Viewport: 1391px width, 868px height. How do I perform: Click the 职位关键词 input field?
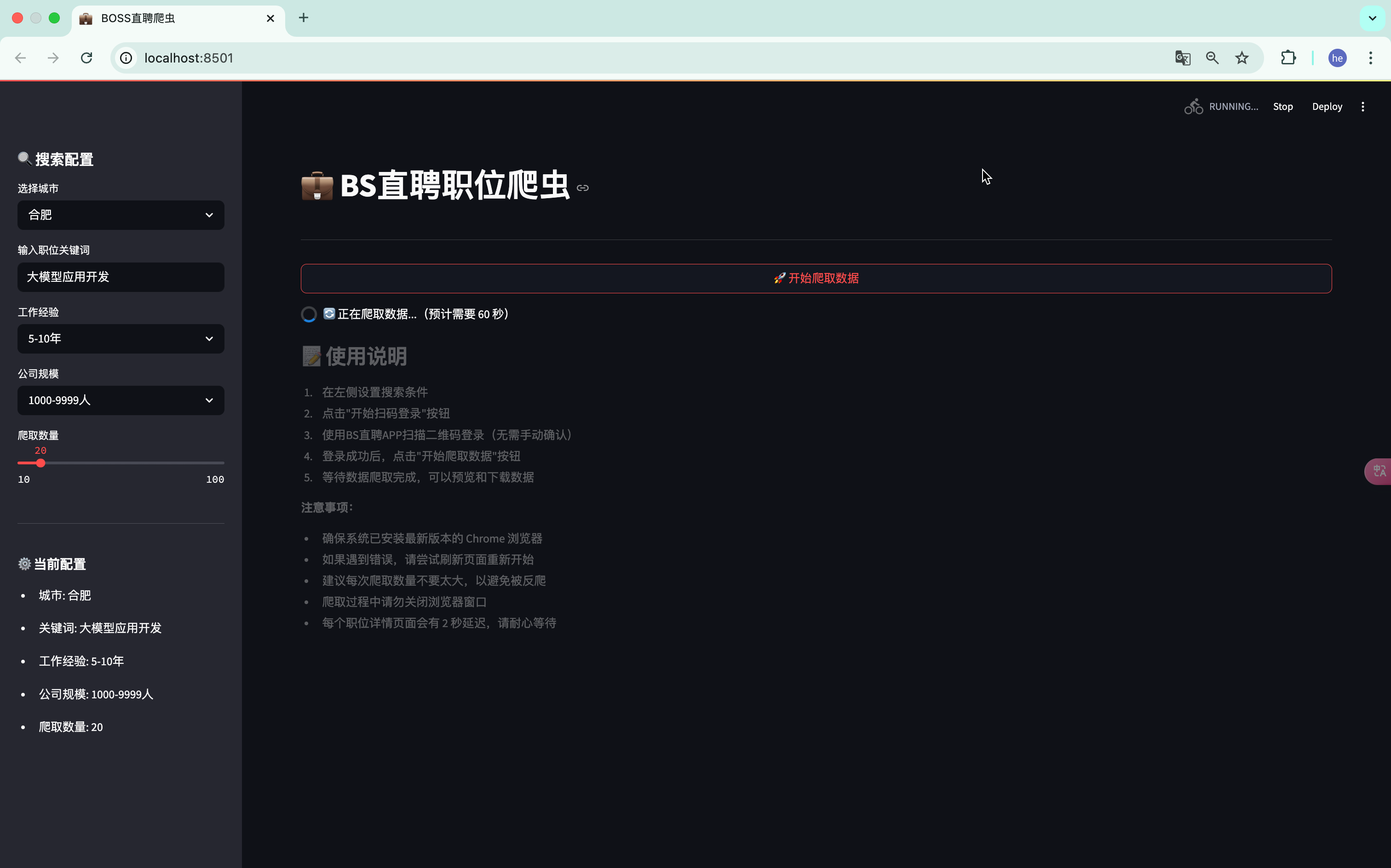tap(121, 277)
